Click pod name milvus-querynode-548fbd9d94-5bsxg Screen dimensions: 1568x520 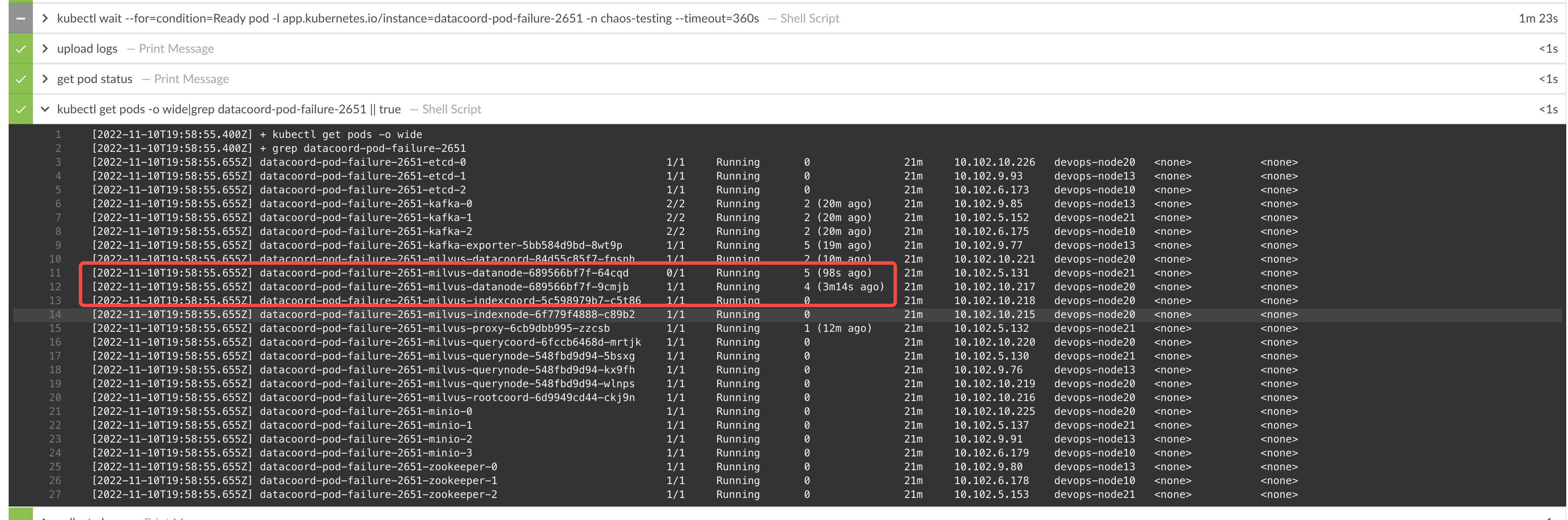531,356
